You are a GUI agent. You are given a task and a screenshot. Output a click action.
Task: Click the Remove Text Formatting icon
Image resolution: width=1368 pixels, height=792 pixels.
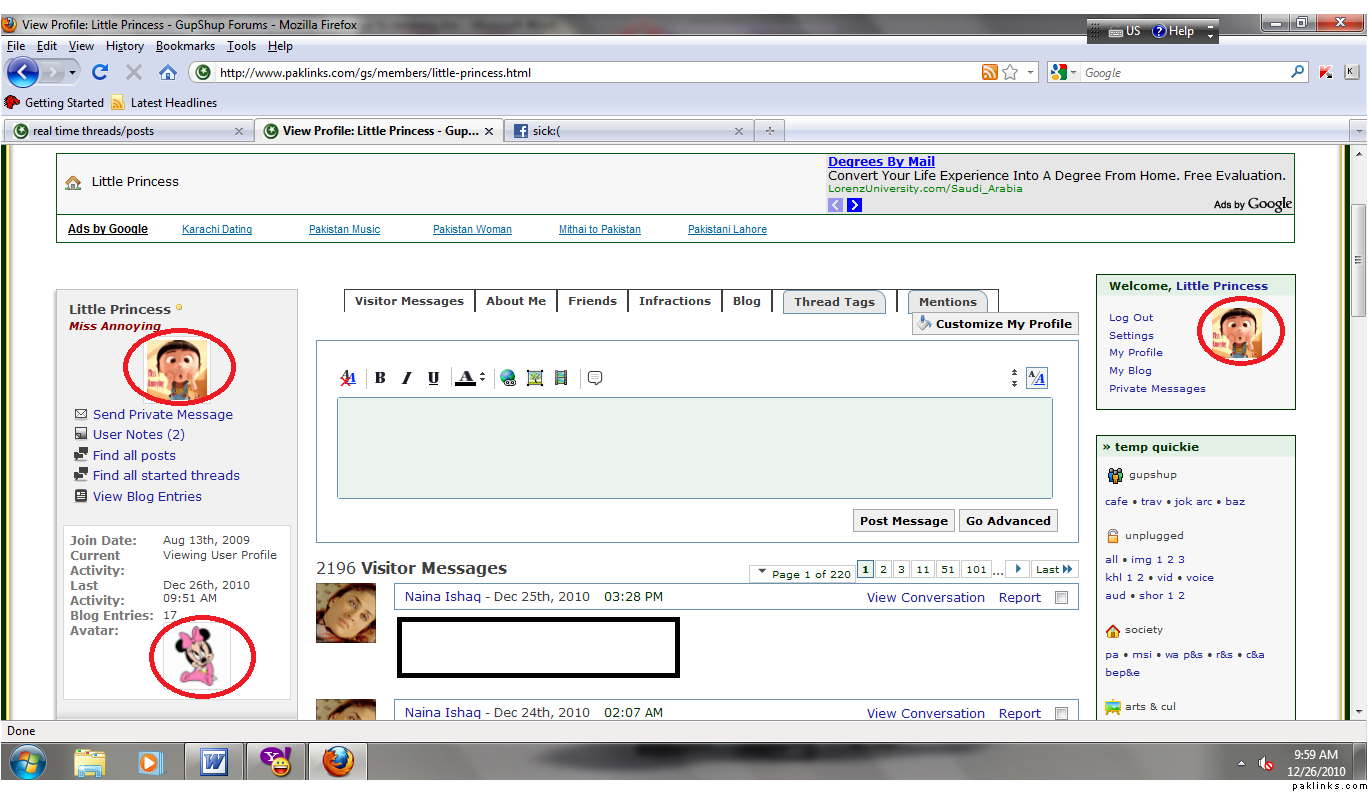348,378
